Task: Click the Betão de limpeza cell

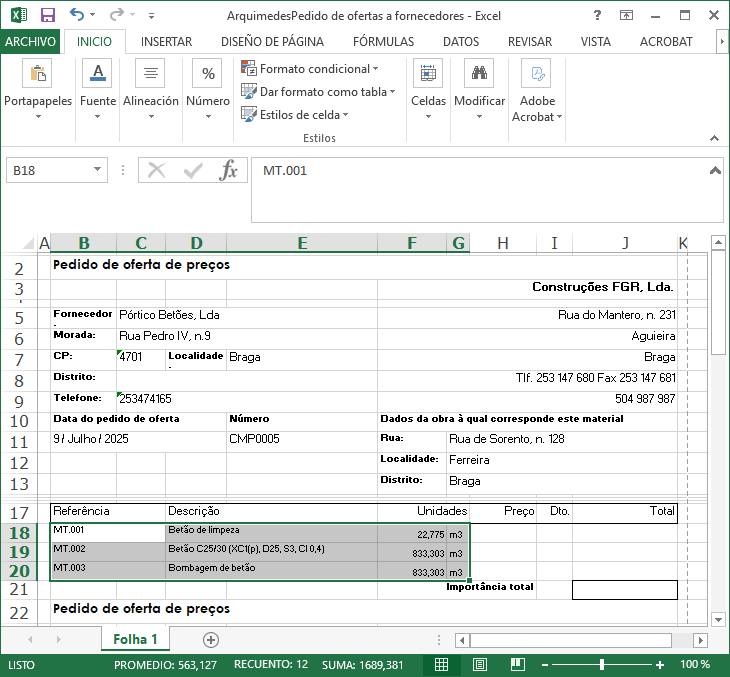Action: tap(271, 533)
